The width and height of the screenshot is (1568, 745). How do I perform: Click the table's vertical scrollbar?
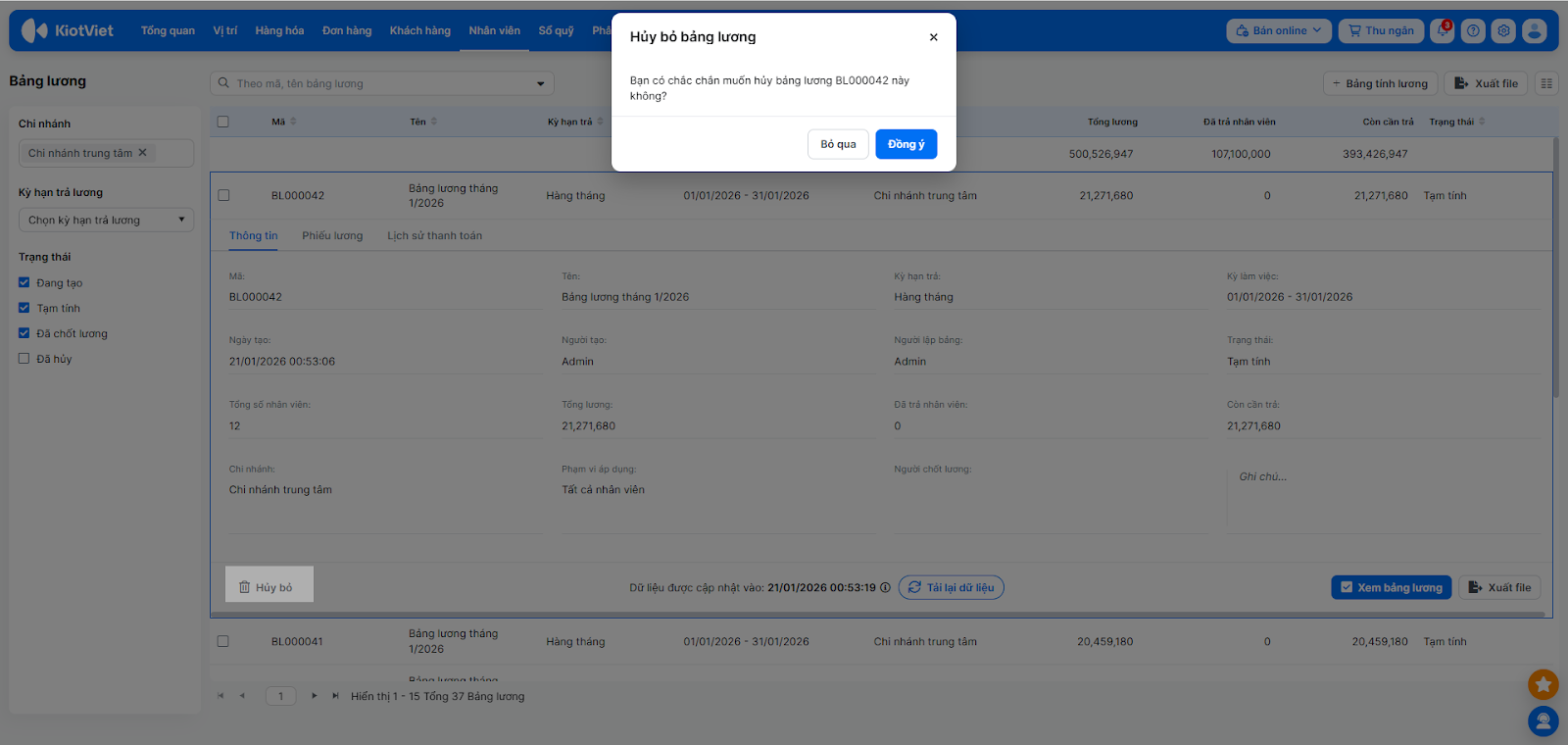coord(1555,267)
